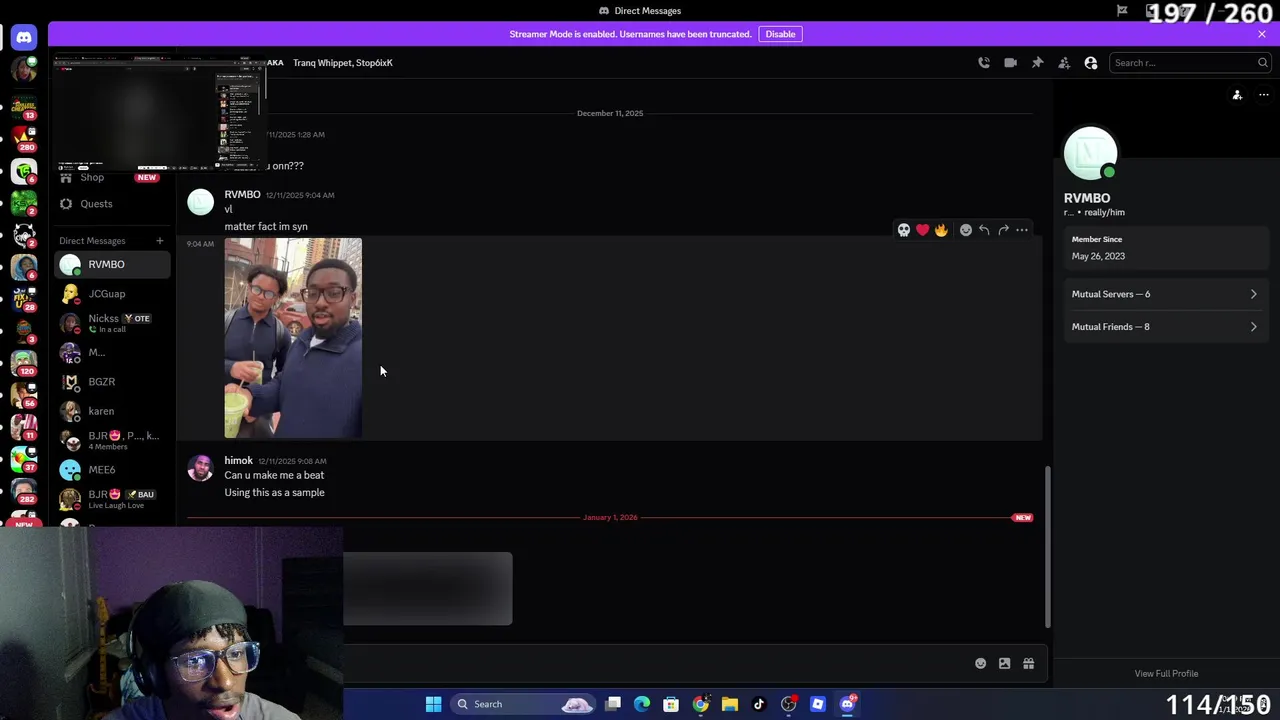This screenshot has width=1280, height=720.
Task: Disable Streamer Mode button
Action: tap(780, 34)
